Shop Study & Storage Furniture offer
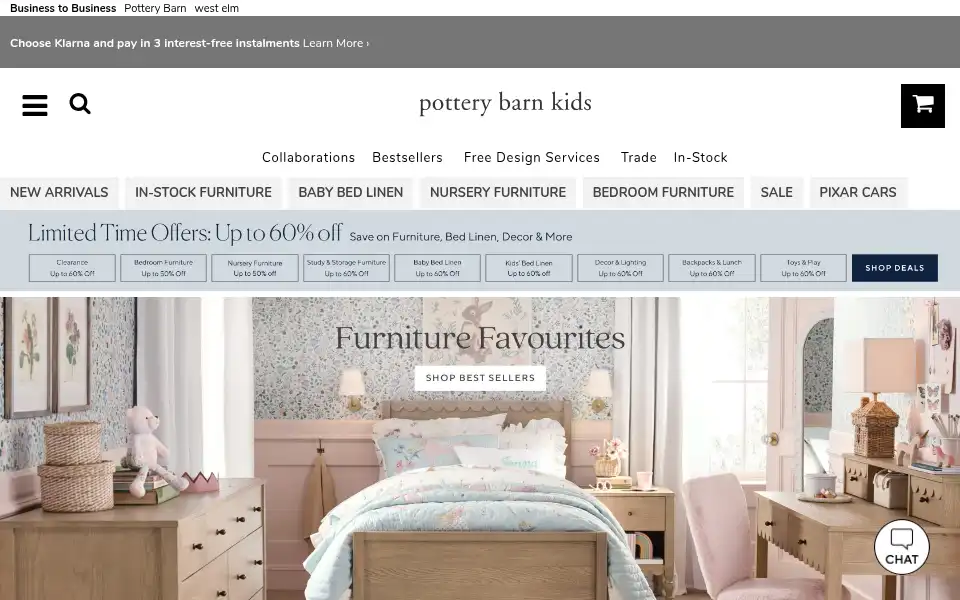 coord(347,268)
